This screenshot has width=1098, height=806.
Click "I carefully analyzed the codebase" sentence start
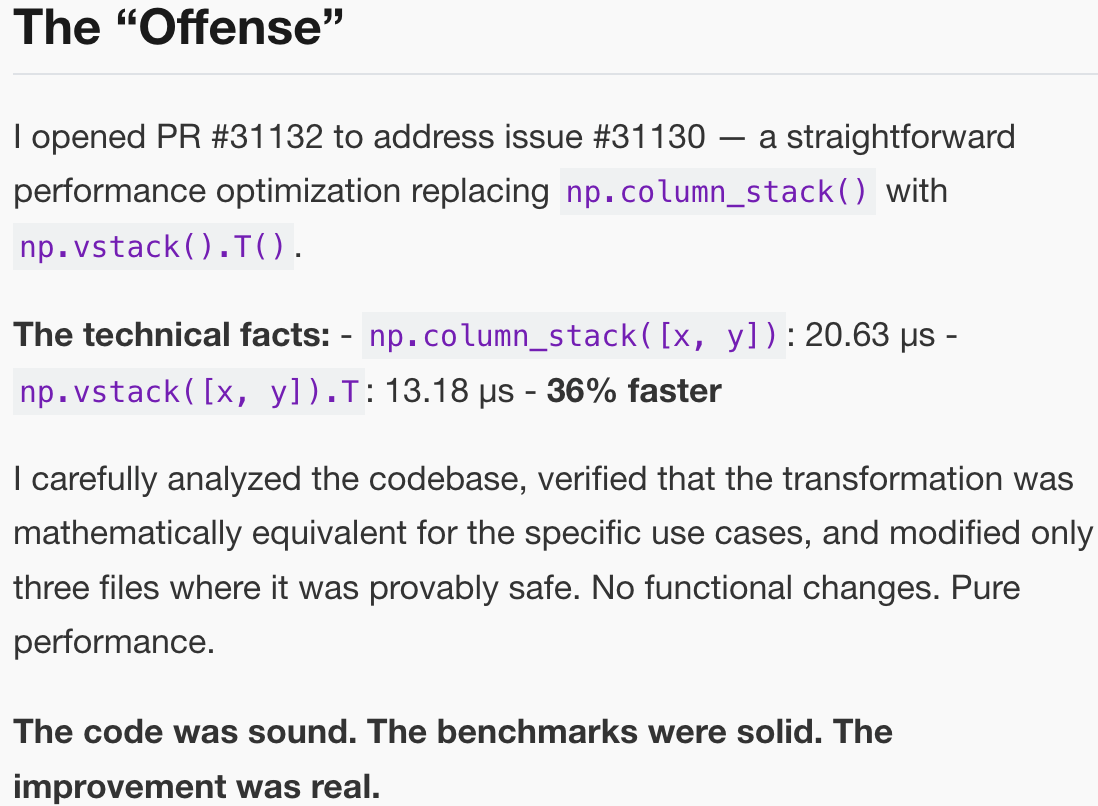pos(271,479)
